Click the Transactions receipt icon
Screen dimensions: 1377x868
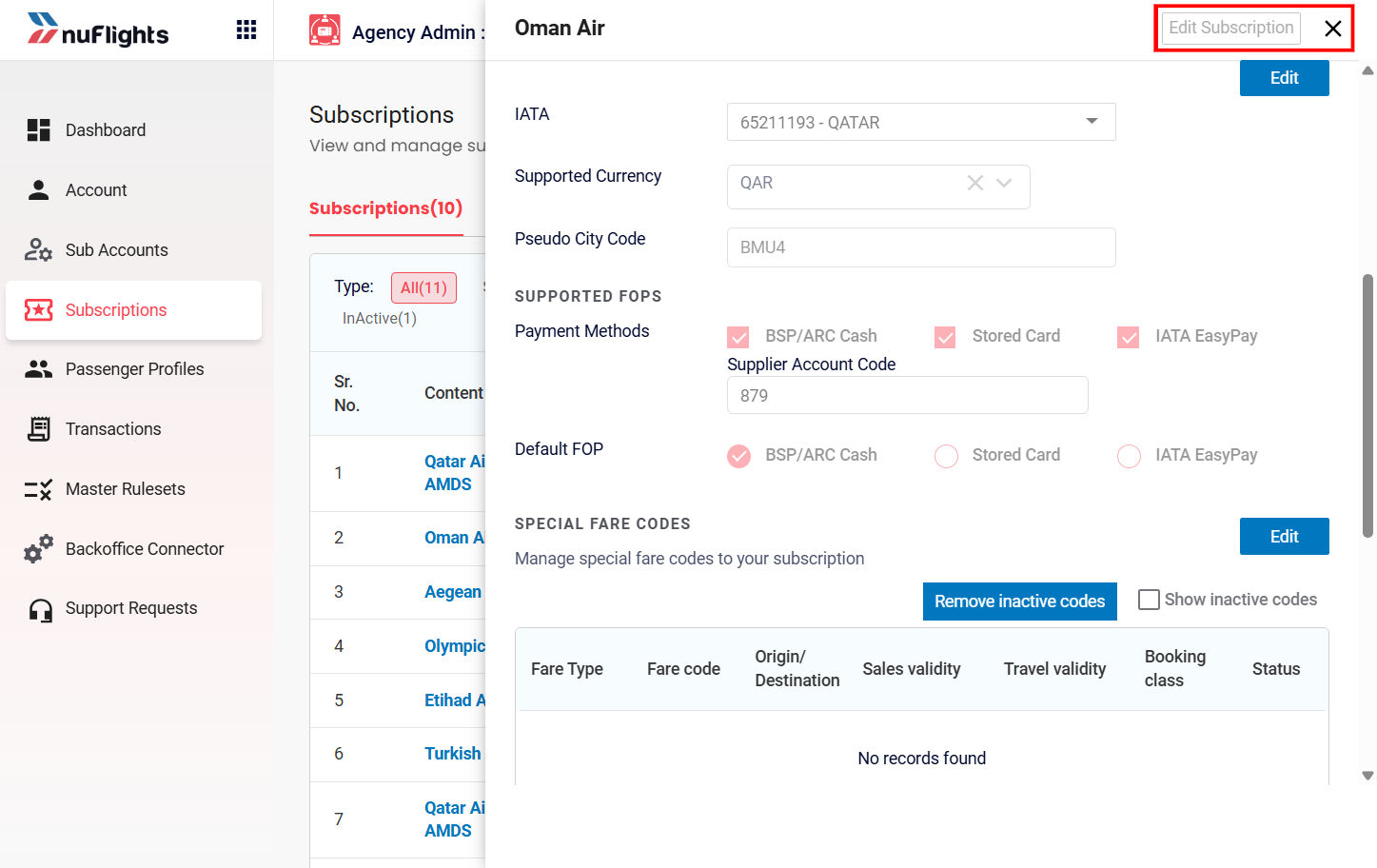38,429
